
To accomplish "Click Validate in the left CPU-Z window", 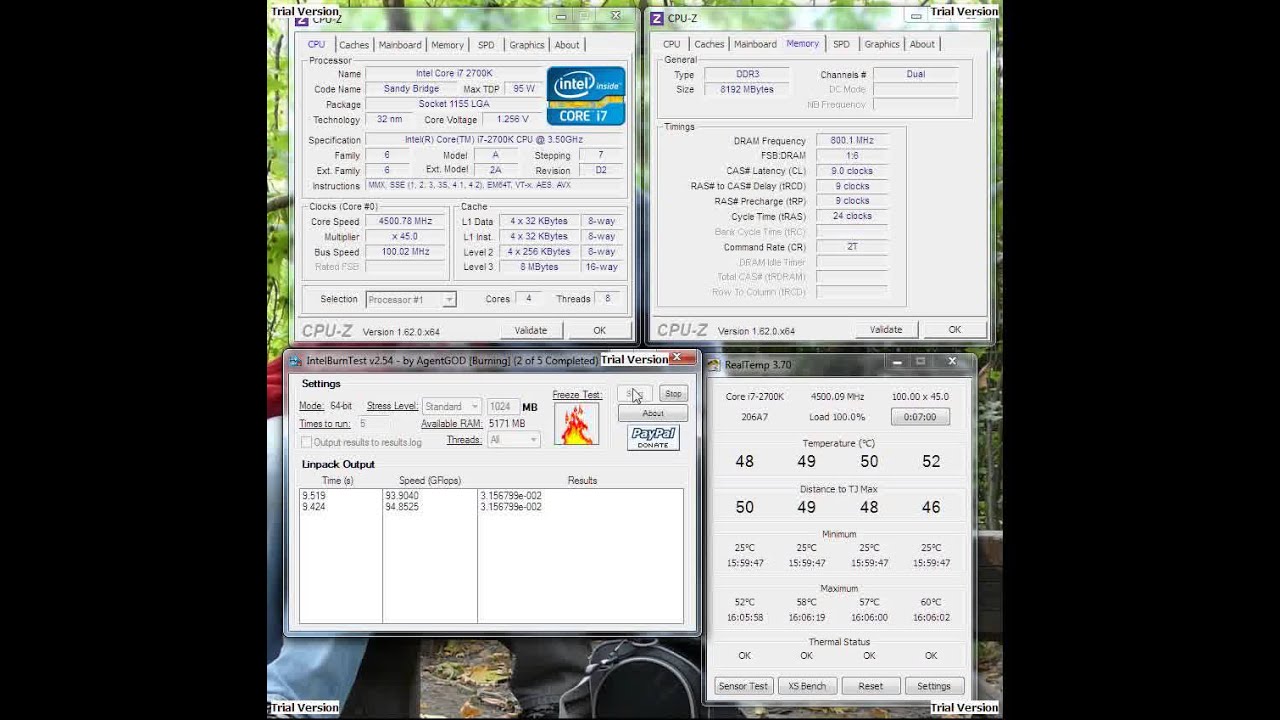I will click(531, 330).
